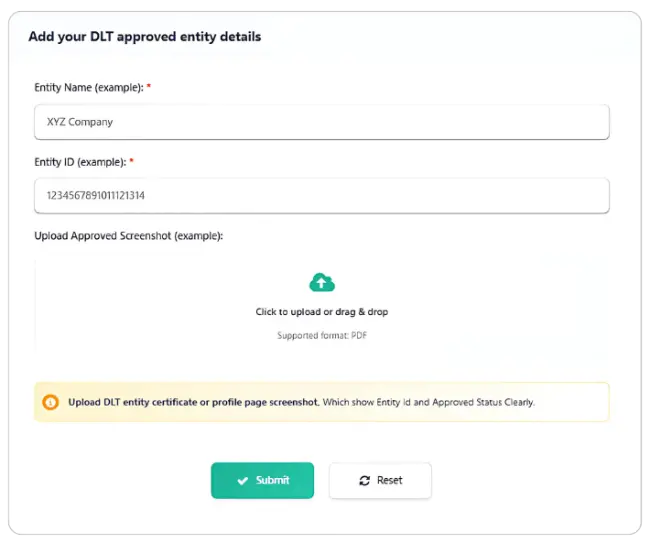650x543 pixels.
Task: Click the "Upload Approved Screenshot (example):" label
Action: click(129, 236)
